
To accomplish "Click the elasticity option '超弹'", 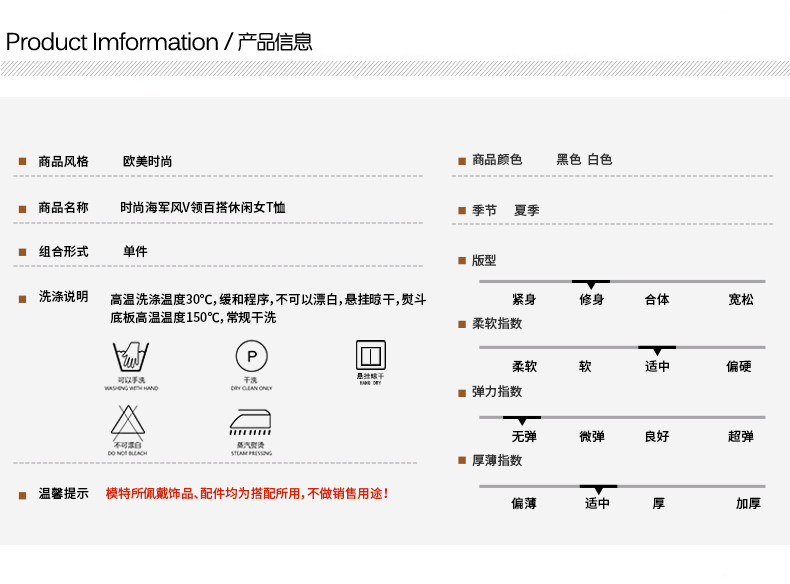I will pos(741,436).
